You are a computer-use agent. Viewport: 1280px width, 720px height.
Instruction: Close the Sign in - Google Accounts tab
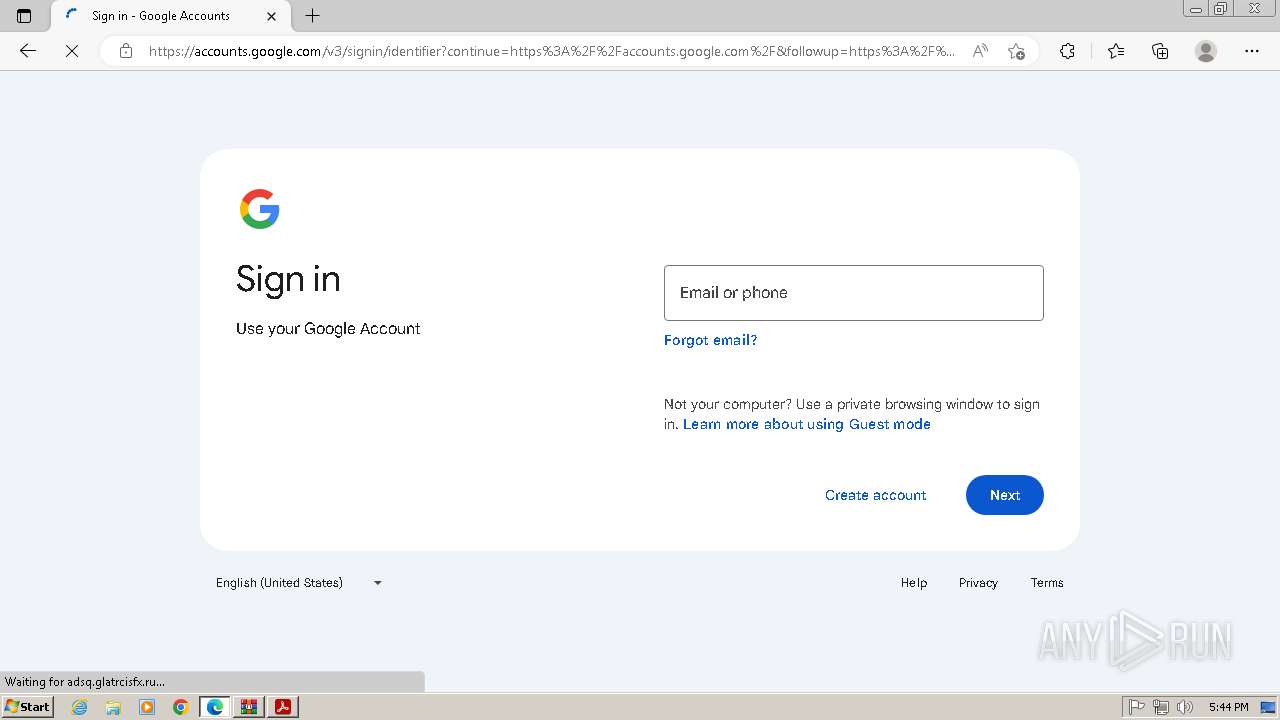click(x=272, y=16)
